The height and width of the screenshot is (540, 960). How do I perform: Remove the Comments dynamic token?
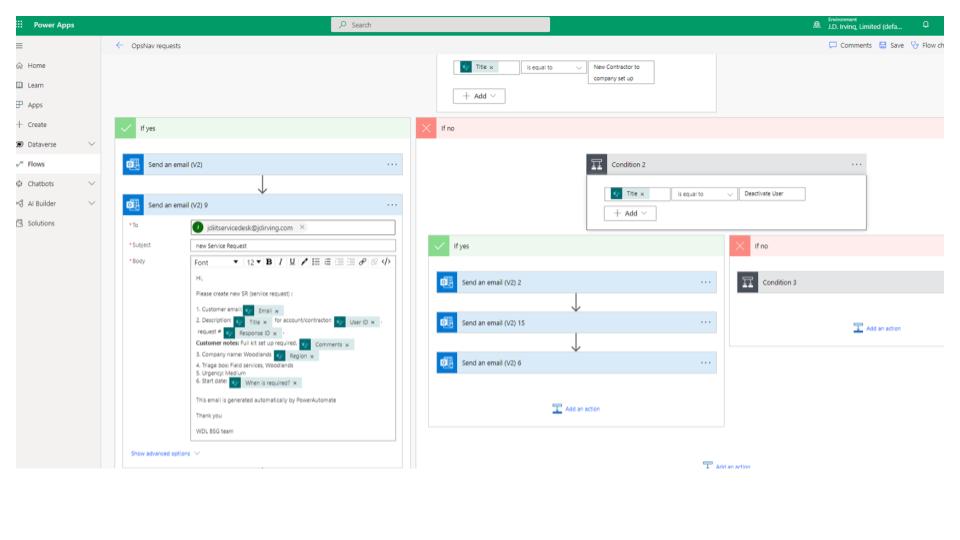[347, 345]
